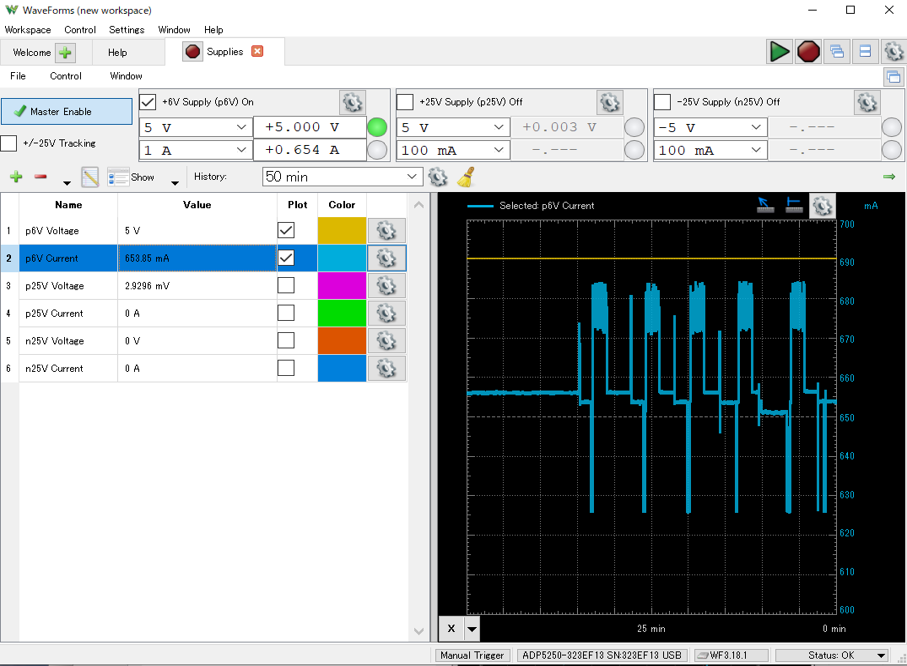Check the Plot box for p25V Voltage
This screenshot has width=907, height=666.
[x=286, y=286]
